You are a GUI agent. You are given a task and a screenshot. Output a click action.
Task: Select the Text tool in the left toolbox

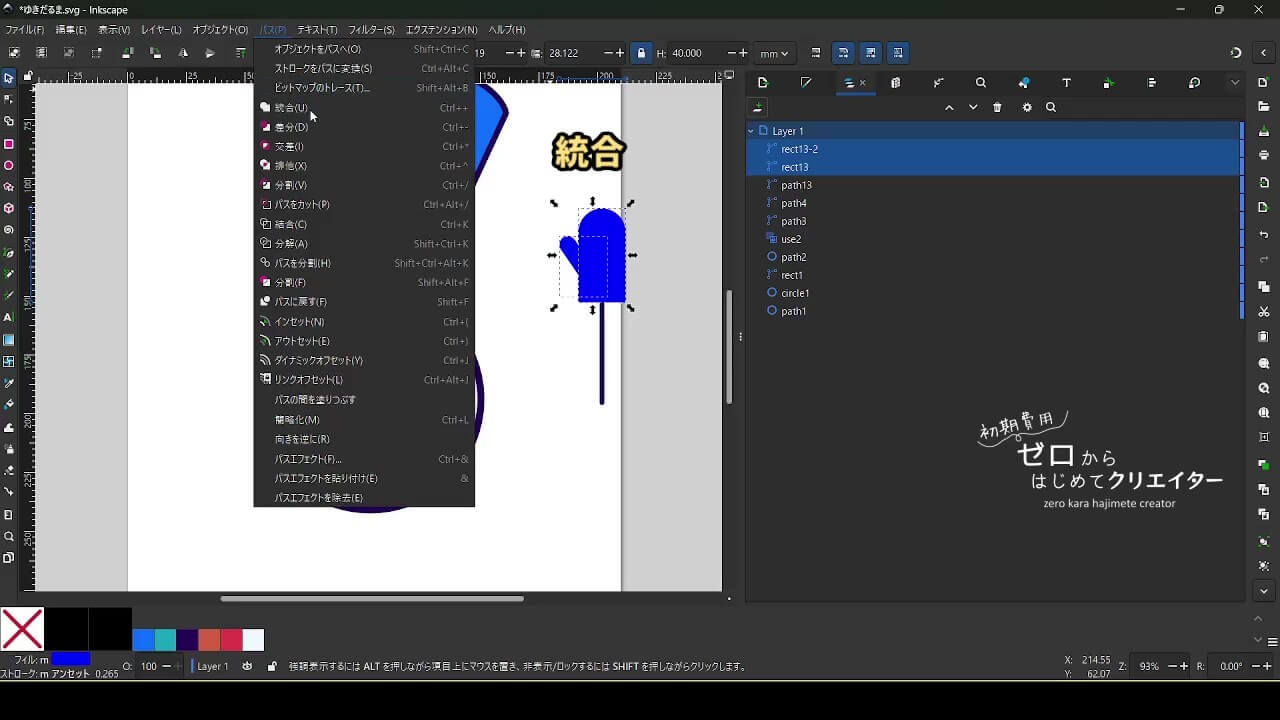click(9, 317)
